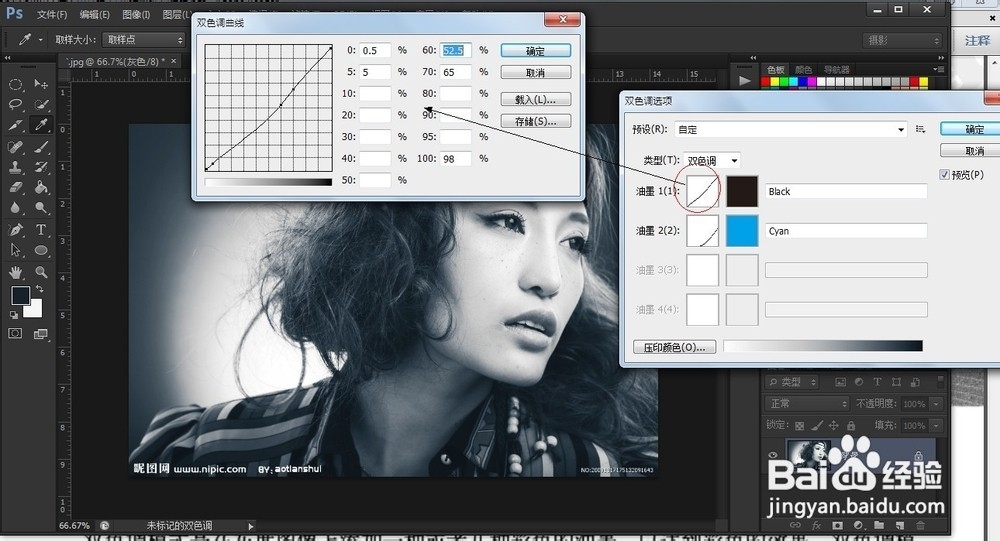This screenshot has width=1000, height=541.
Task: Open the opacity slider dropdown arrow
Action: (x=936, y=404)
